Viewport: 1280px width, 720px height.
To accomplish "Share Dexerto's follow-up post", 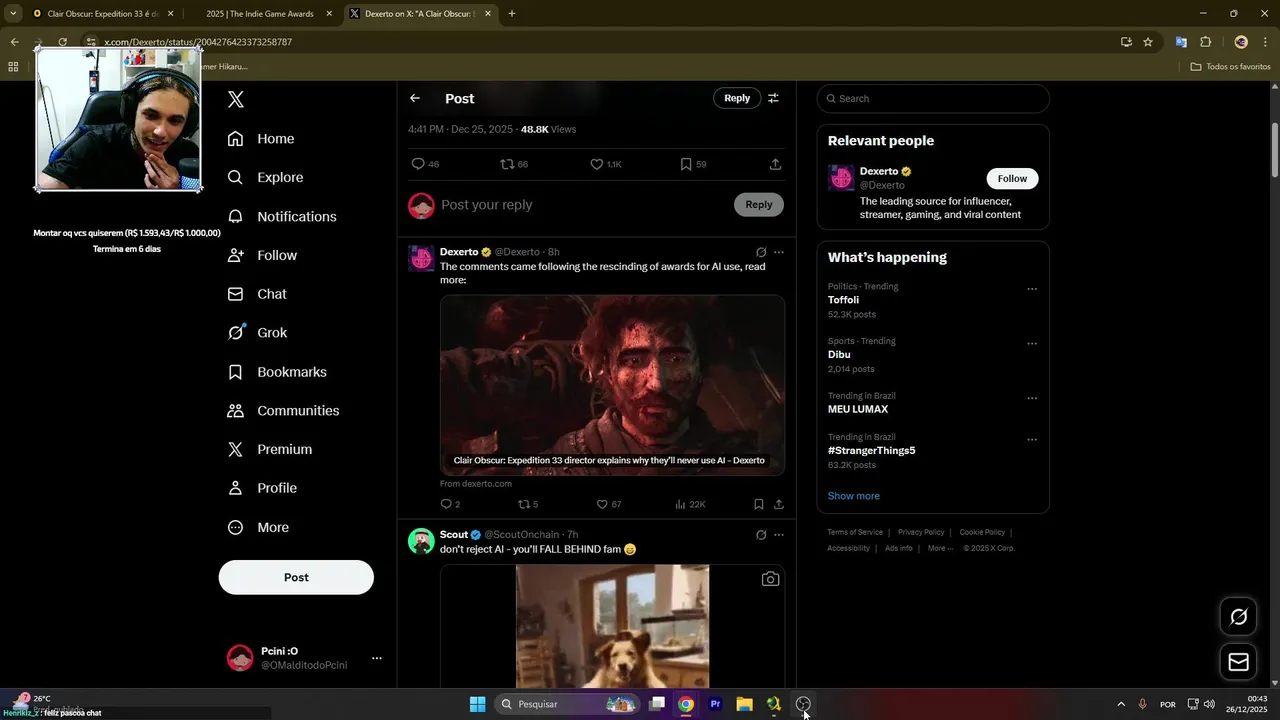I will [779, 504].
